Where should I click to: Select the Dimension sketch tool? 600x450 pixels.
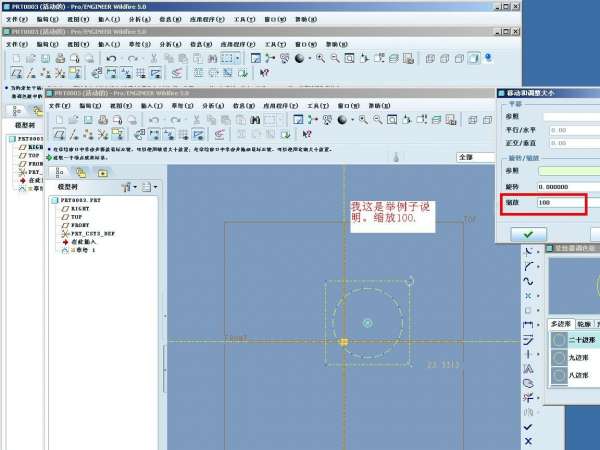[x=528, y=324]
